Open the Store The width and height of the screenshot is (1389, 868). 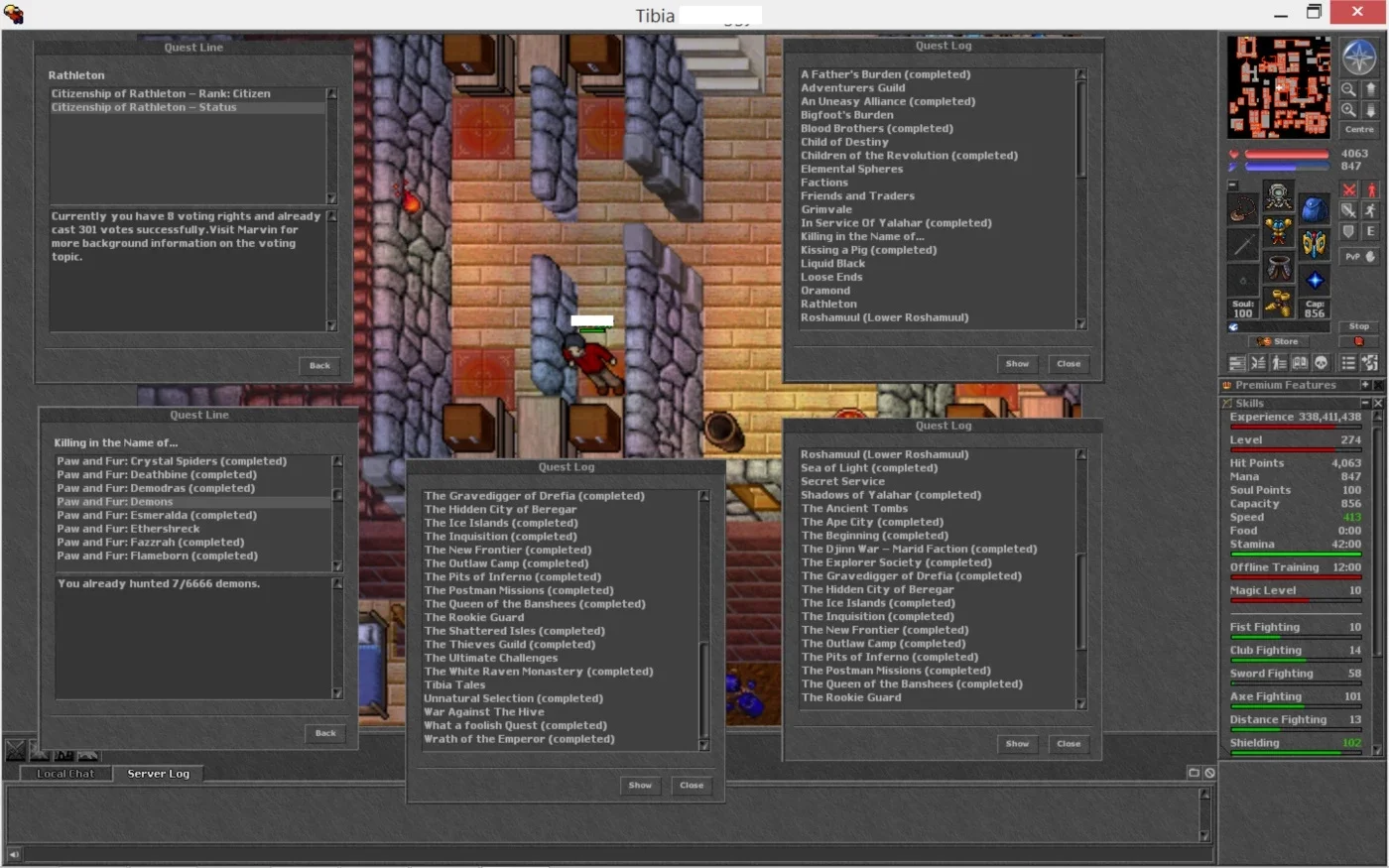(x=1279, y=341)
